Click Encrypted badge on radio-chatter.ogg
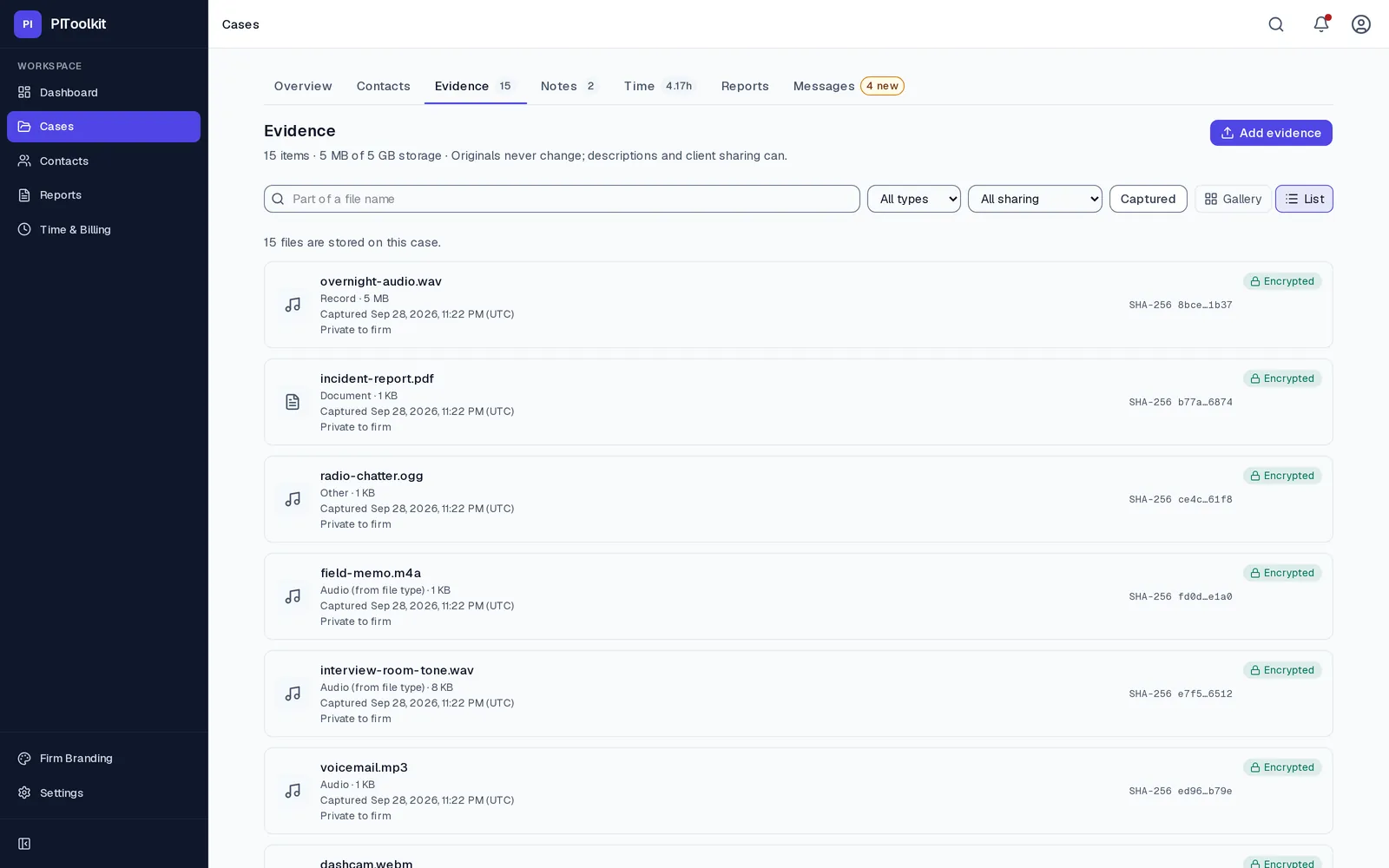This screenshot has height=868, width=1389. pyautogui.click(x=1282, y=476)
